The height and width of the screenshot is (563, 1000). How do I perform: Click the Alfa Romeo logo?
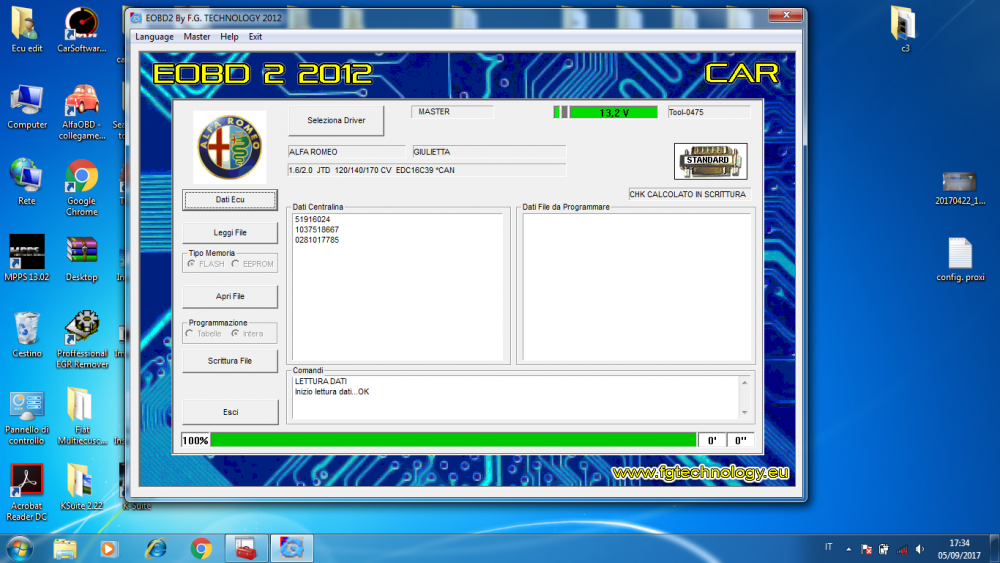pos(230,148)
